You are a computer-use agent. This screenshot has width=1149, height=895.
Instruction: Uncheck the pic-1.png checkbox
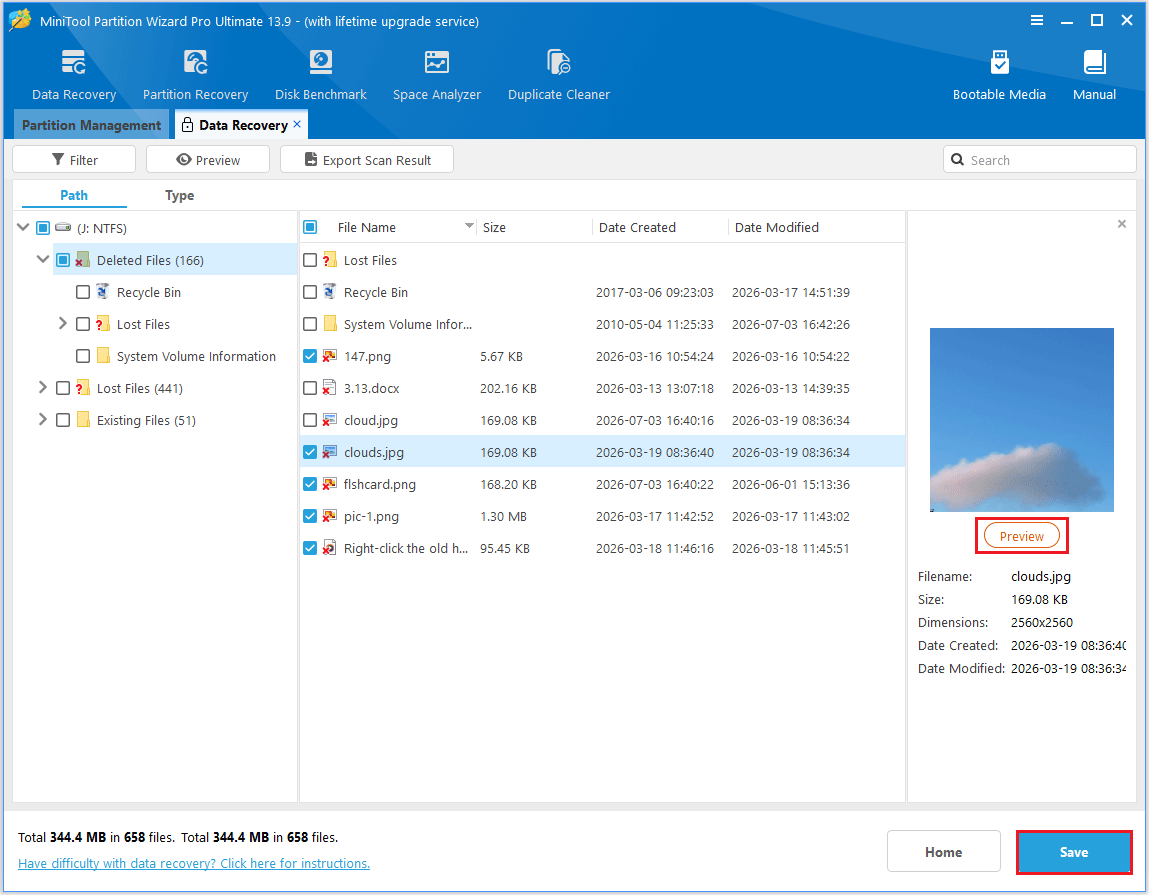coord(310,516)
